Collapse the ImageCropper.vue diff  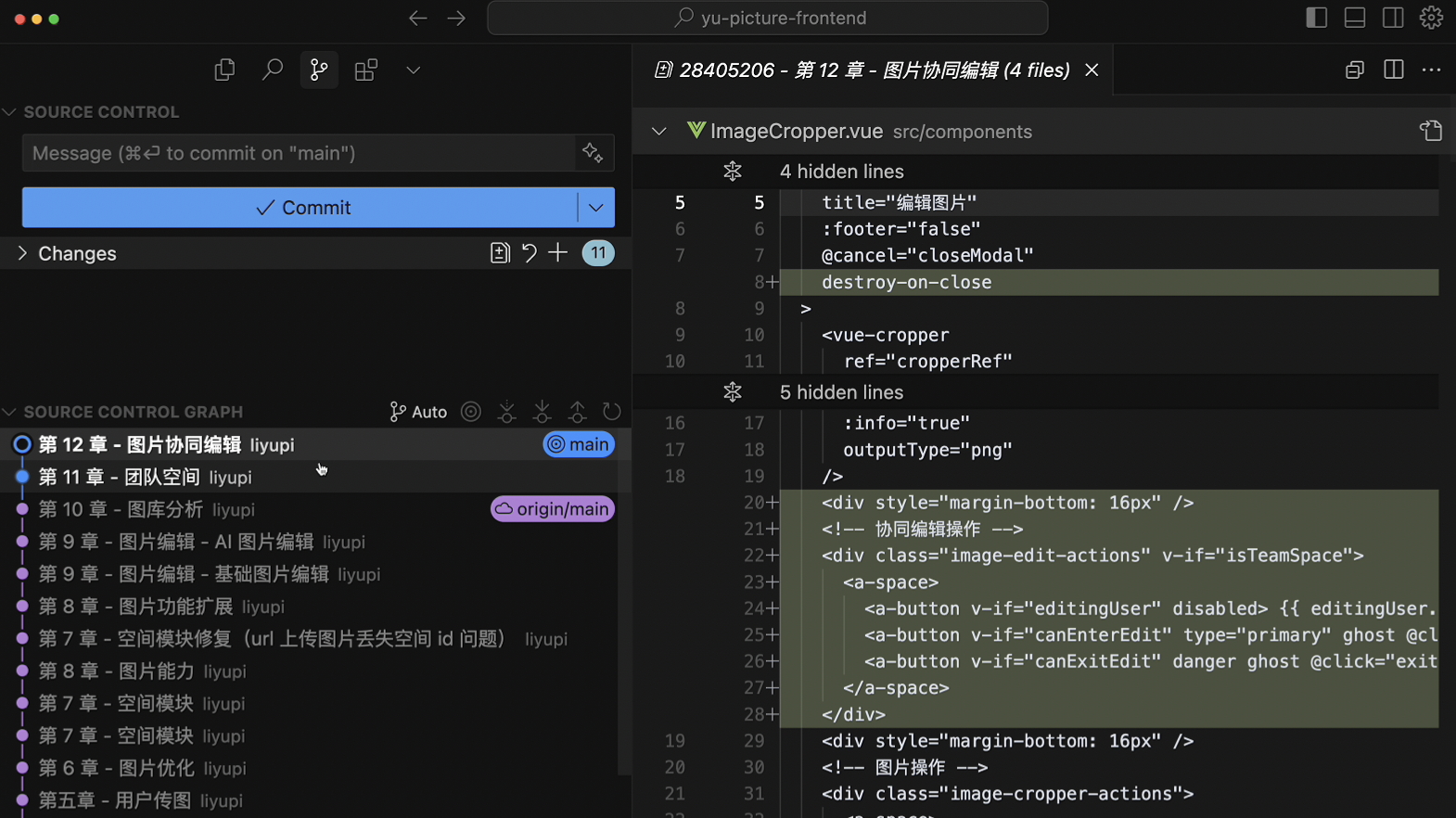click(x=658, y=131)
